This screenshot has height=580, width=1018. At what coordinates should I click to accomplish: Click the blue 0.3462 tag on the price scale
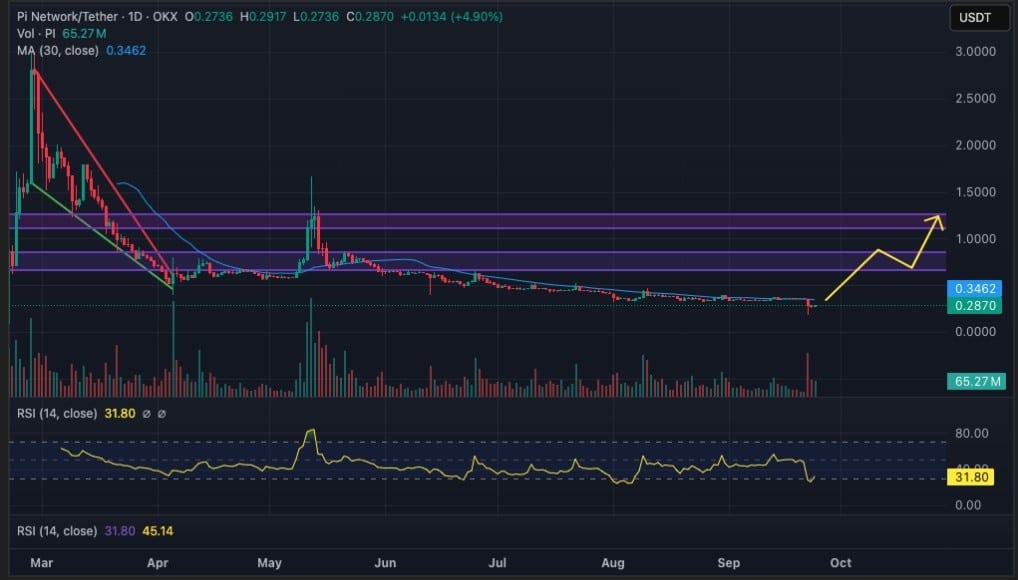(975, 288)
